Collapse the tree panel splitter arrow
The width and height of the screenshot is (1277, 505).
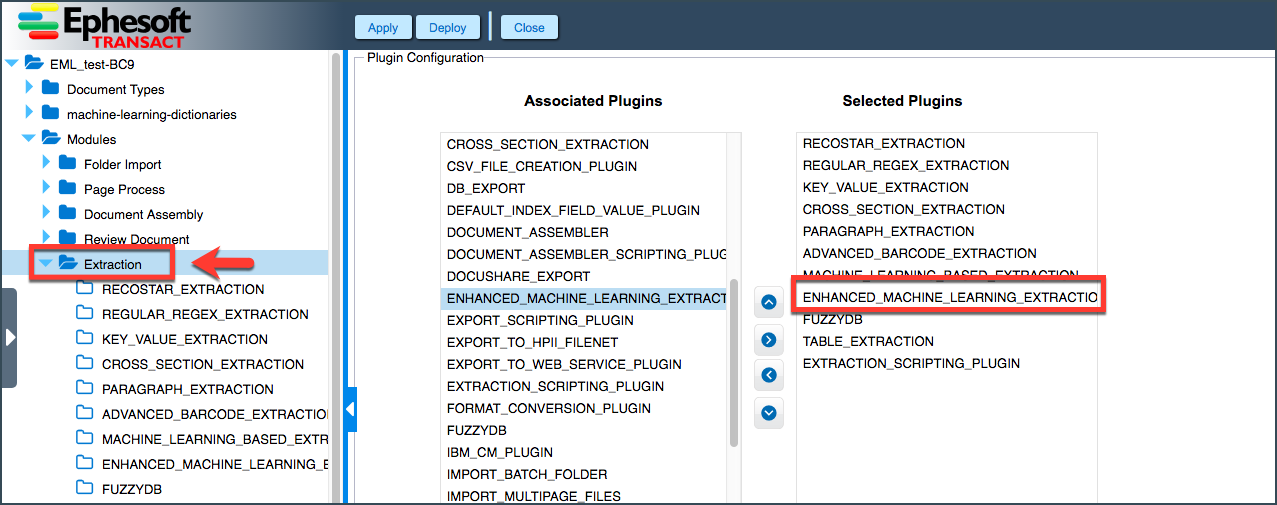(350, 409)
